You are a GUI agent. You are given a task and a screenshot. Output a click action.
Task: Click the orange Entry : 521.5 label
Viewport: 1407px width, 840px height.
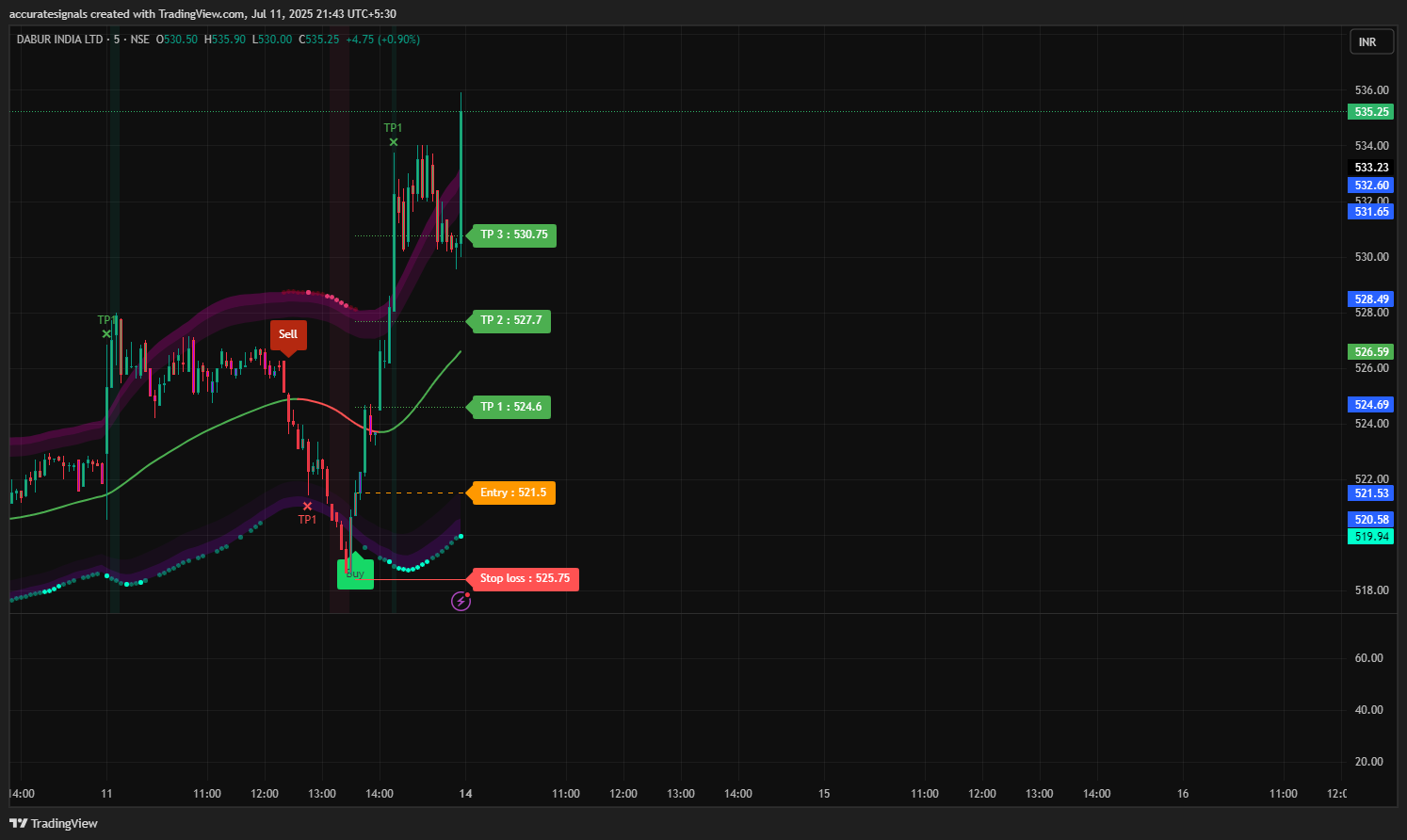[x=511, y=493]
